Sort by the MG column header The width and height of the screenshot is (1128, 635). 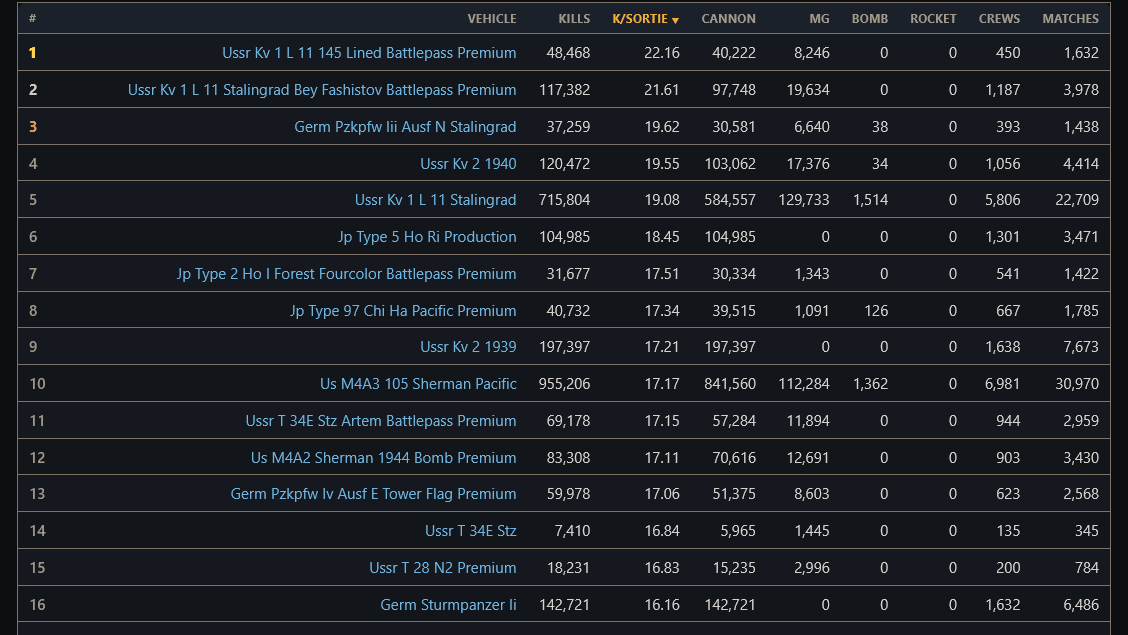[819, 19]
